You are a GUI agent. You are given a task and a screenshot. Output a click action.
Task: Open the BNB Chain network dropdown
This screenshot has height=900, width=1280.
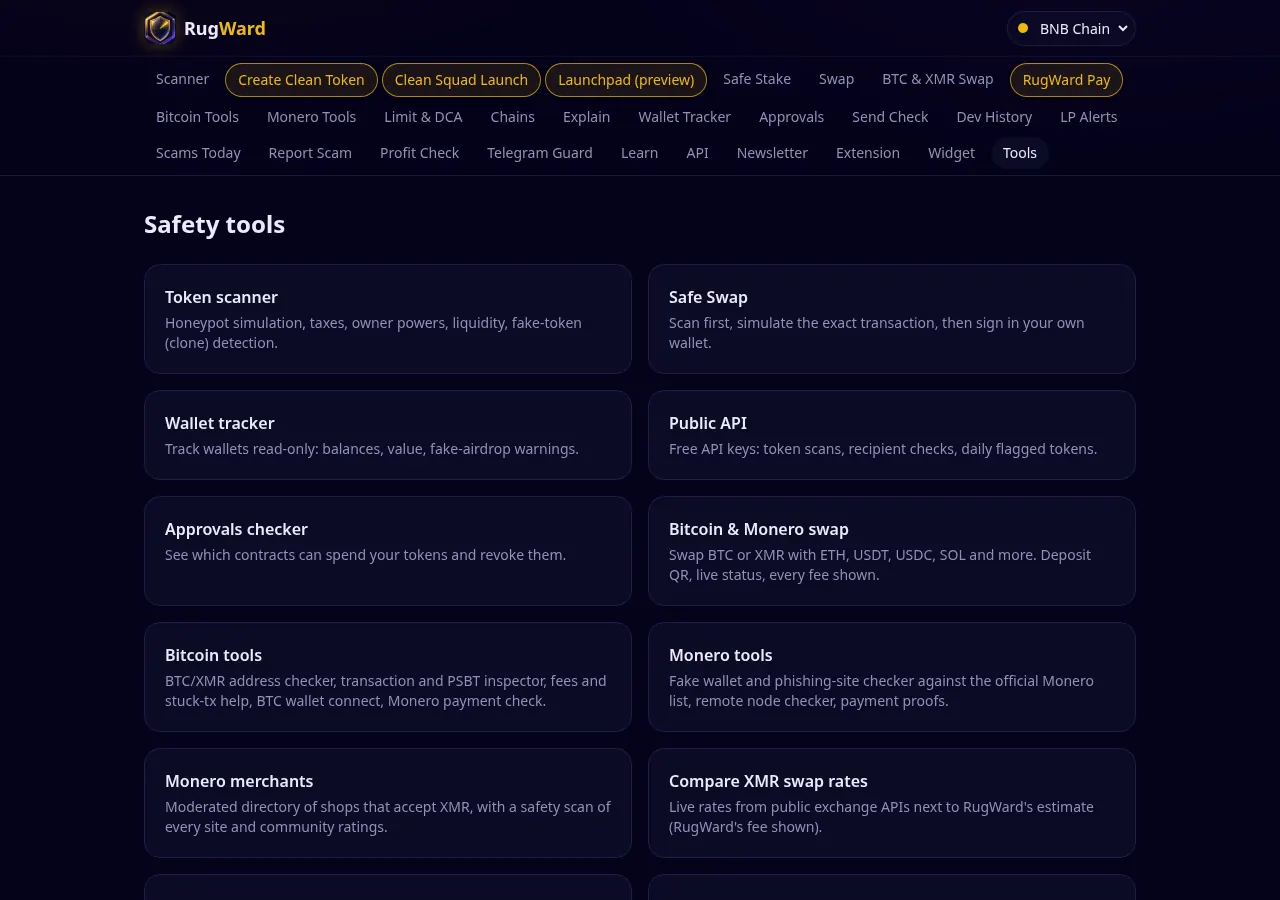[x=1071, y=28]
